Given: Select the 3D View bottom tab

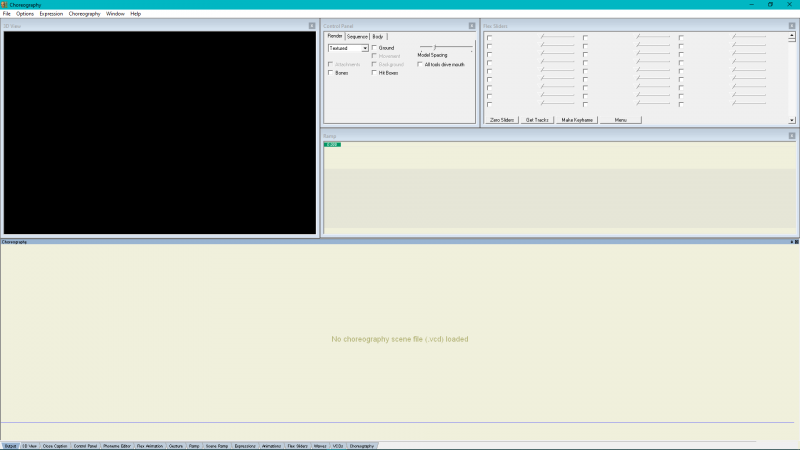Looking at the screenshot, I should [x=30, y=446].
